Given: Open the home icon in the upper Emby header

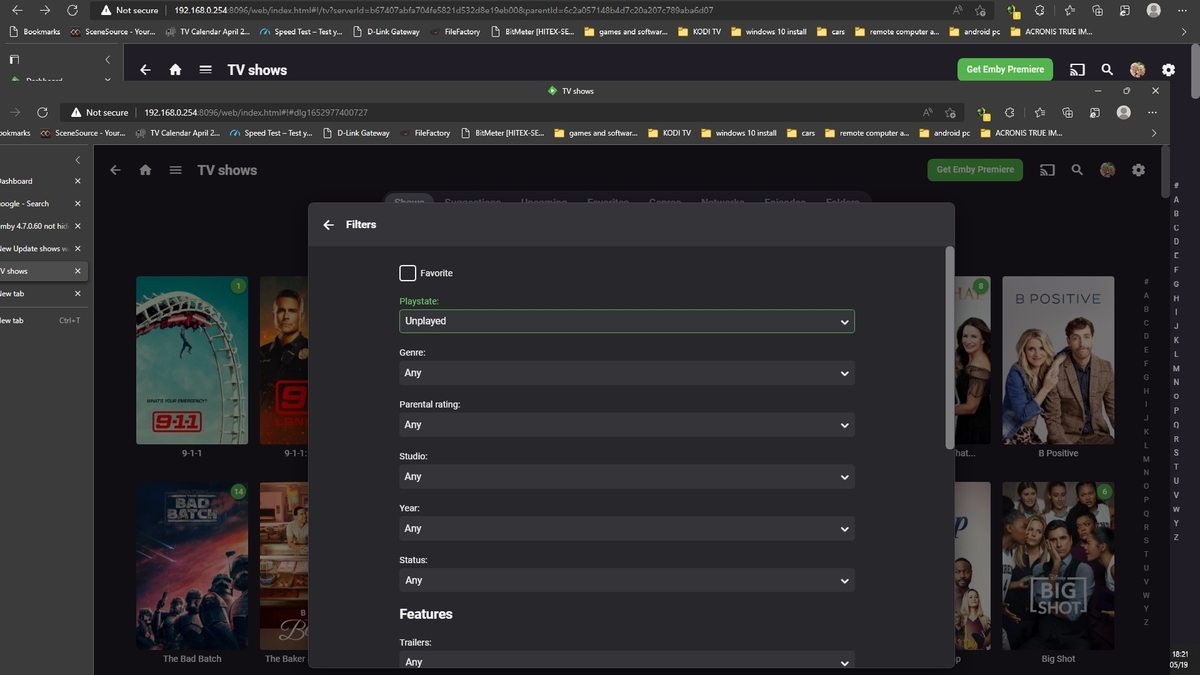Looking at the screenshot, I should tap(175, 70).
